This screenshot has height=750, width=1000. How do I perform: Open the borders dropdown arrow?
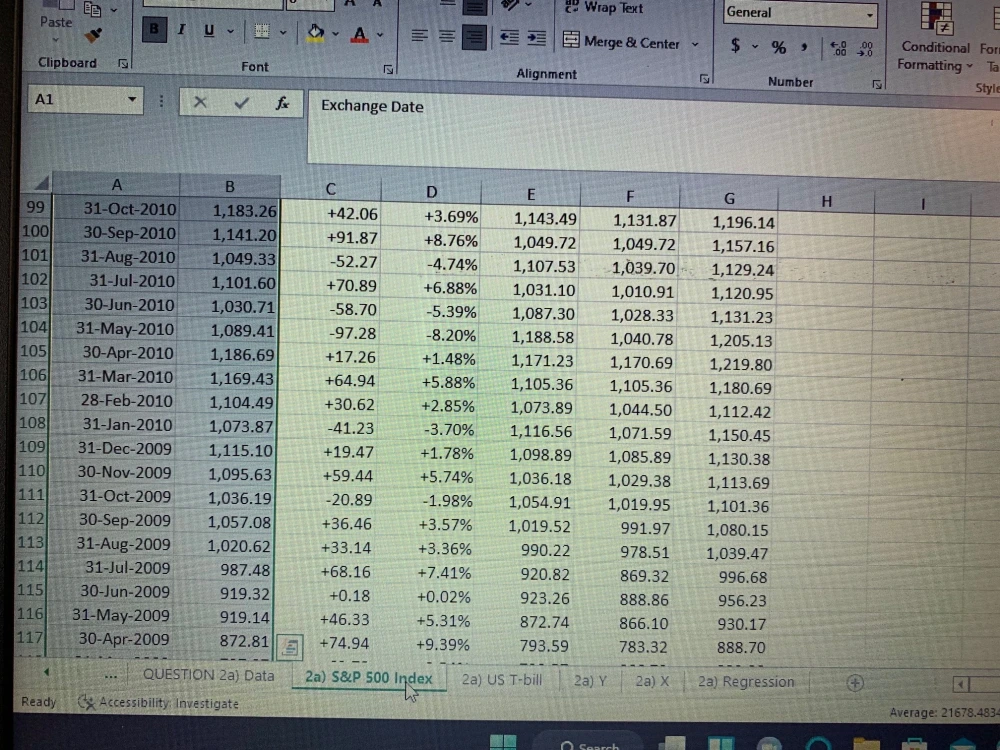283,33
